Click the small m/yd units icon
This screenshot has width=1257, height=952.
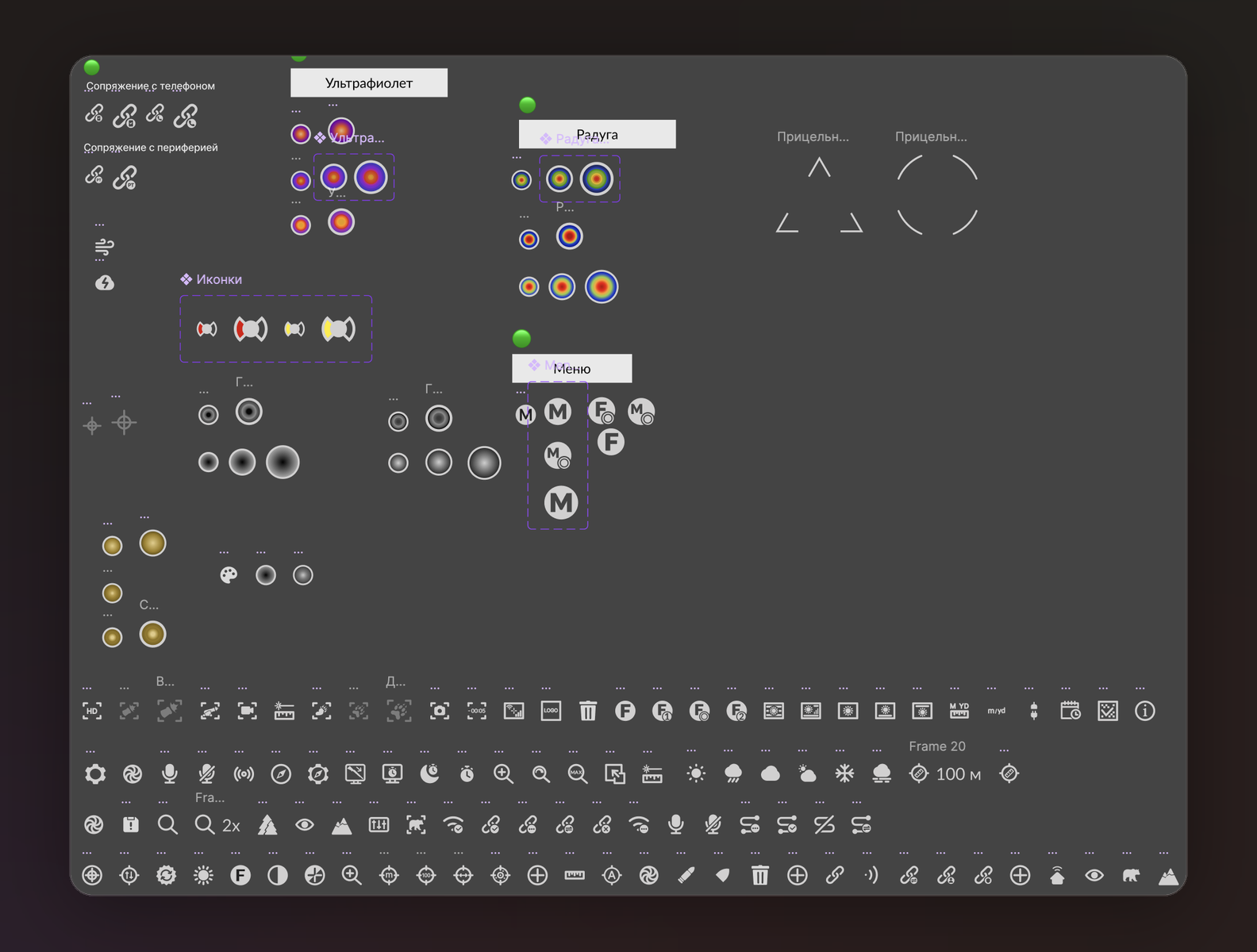(x=997, y=711)
